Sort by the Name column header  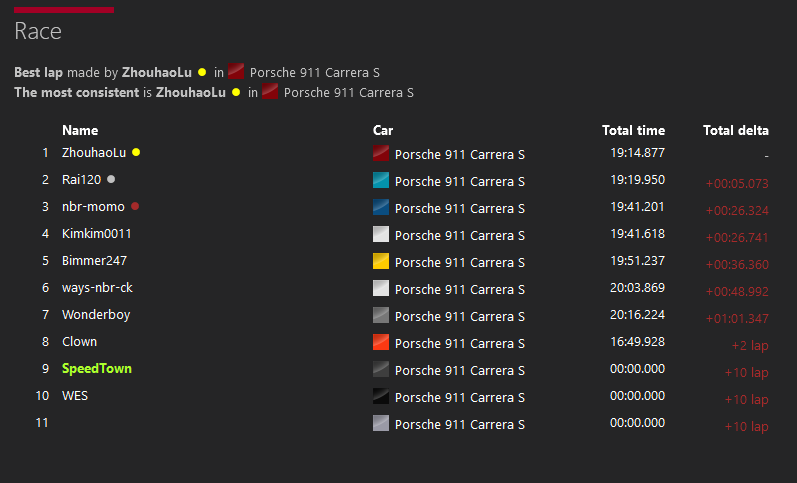tap(80, 130)
